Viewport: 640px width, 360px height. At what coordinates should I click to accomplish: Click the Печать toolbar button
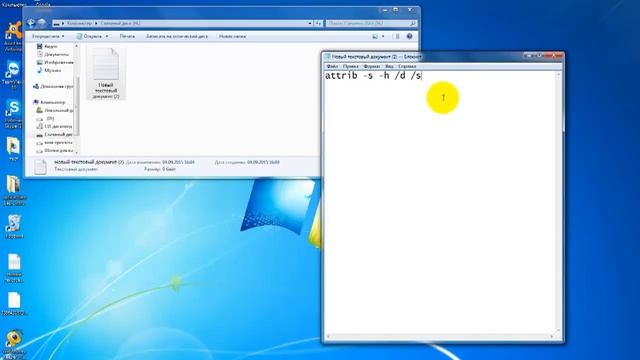click(127, 36)
